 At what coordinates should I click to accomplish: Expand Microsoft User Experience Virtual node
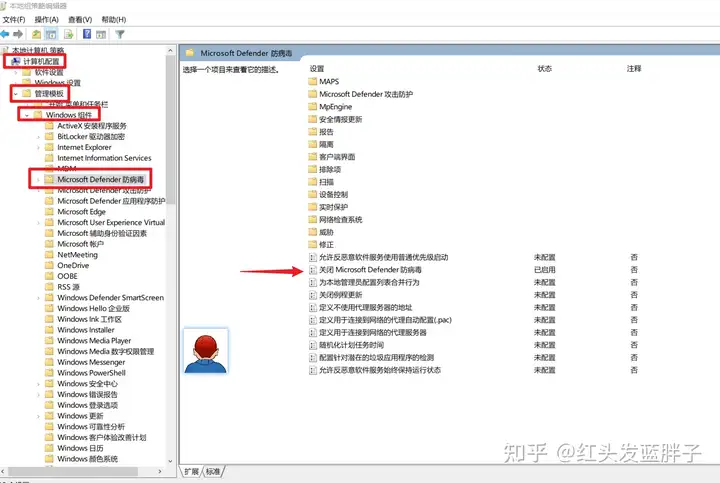38,222
